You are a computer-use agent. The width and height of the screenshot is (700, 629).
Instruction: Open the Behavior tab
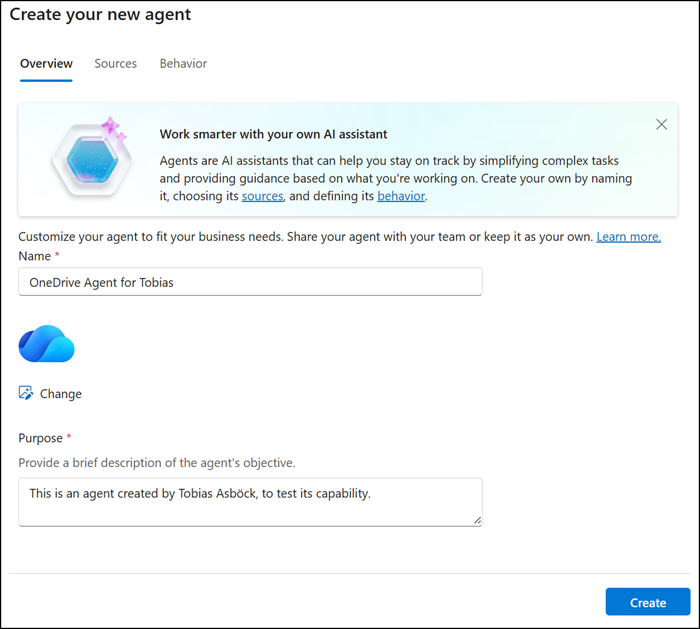tap(183, 63)
